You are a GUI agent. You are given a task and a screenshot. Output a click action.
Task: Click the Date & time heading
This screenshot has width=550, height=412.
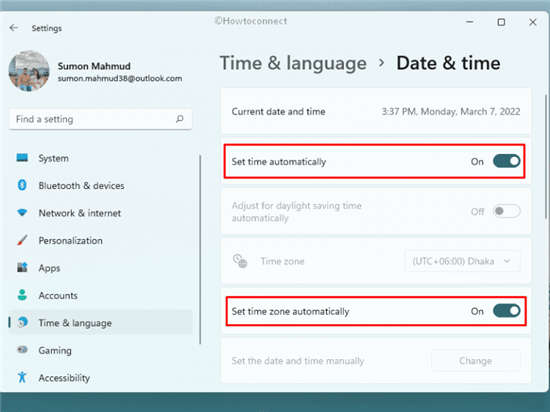(448, 63)
